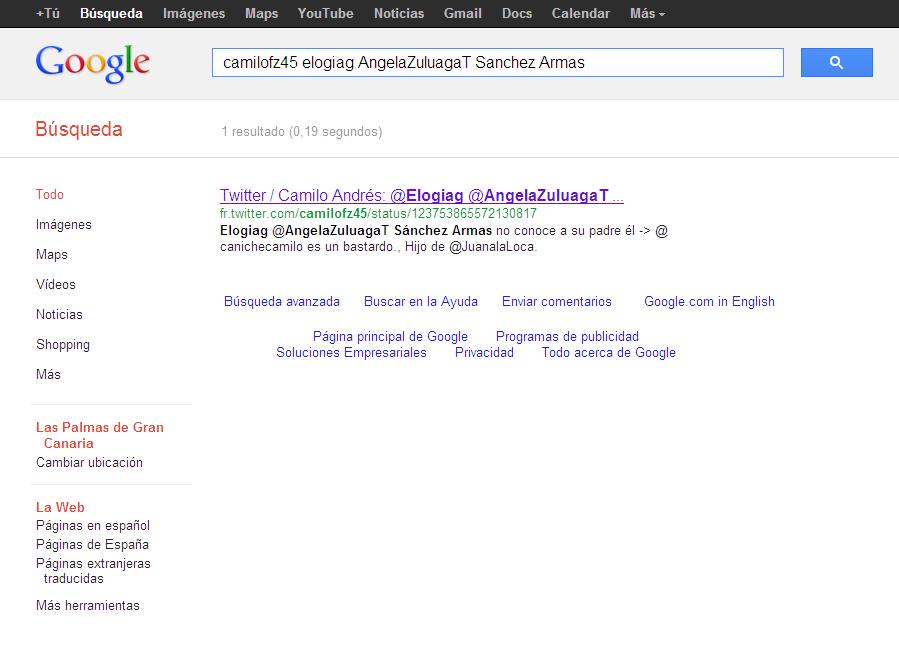Open Noticias in the top bar
Screen dimensions: 899x646
coord(399,13)
